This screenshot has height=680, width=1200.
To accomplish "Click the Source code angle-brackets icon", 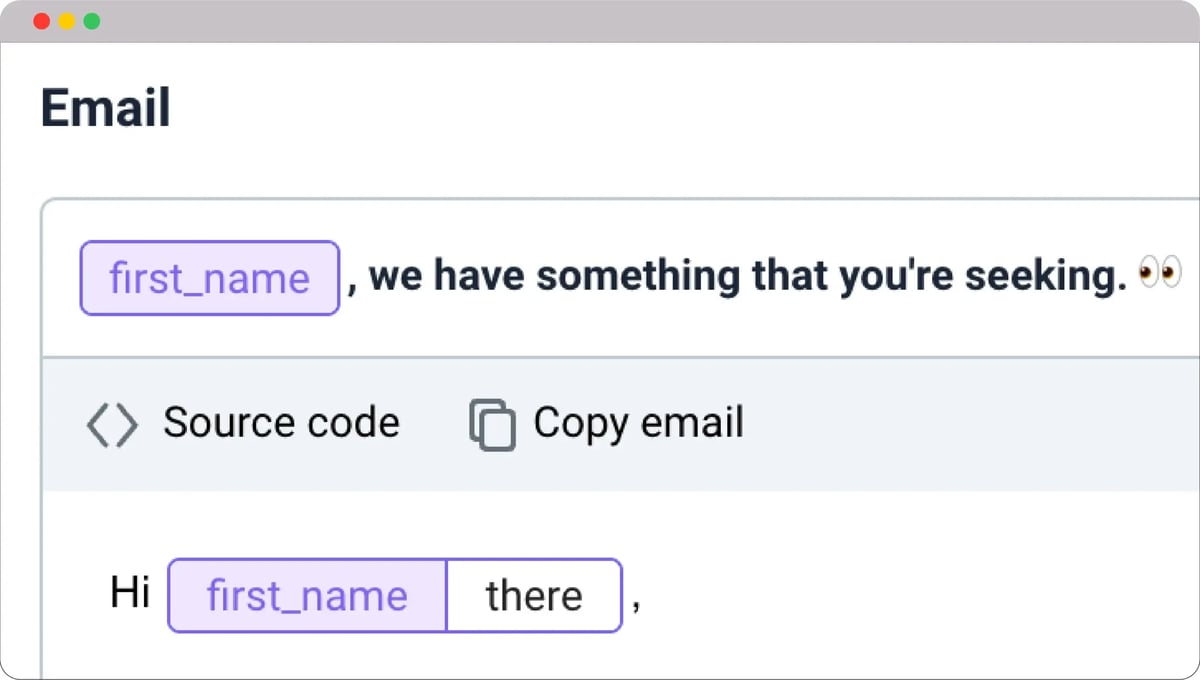I will (111, 425).
